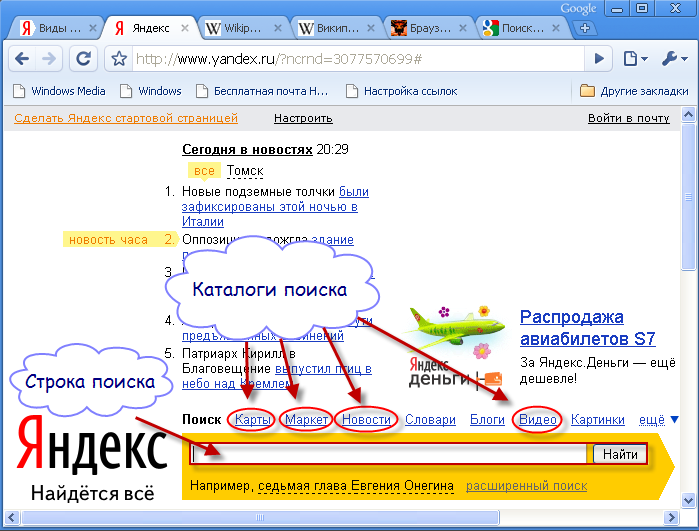This screenshot has height=531, width=699.
Task: Click the big Яндекс logo
Action: 92,445
